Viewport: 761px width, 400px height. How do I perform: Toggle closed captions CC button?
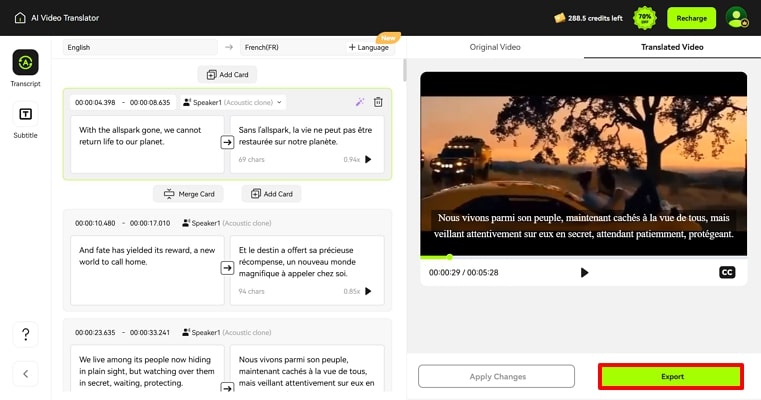click(x=727, y=272)
